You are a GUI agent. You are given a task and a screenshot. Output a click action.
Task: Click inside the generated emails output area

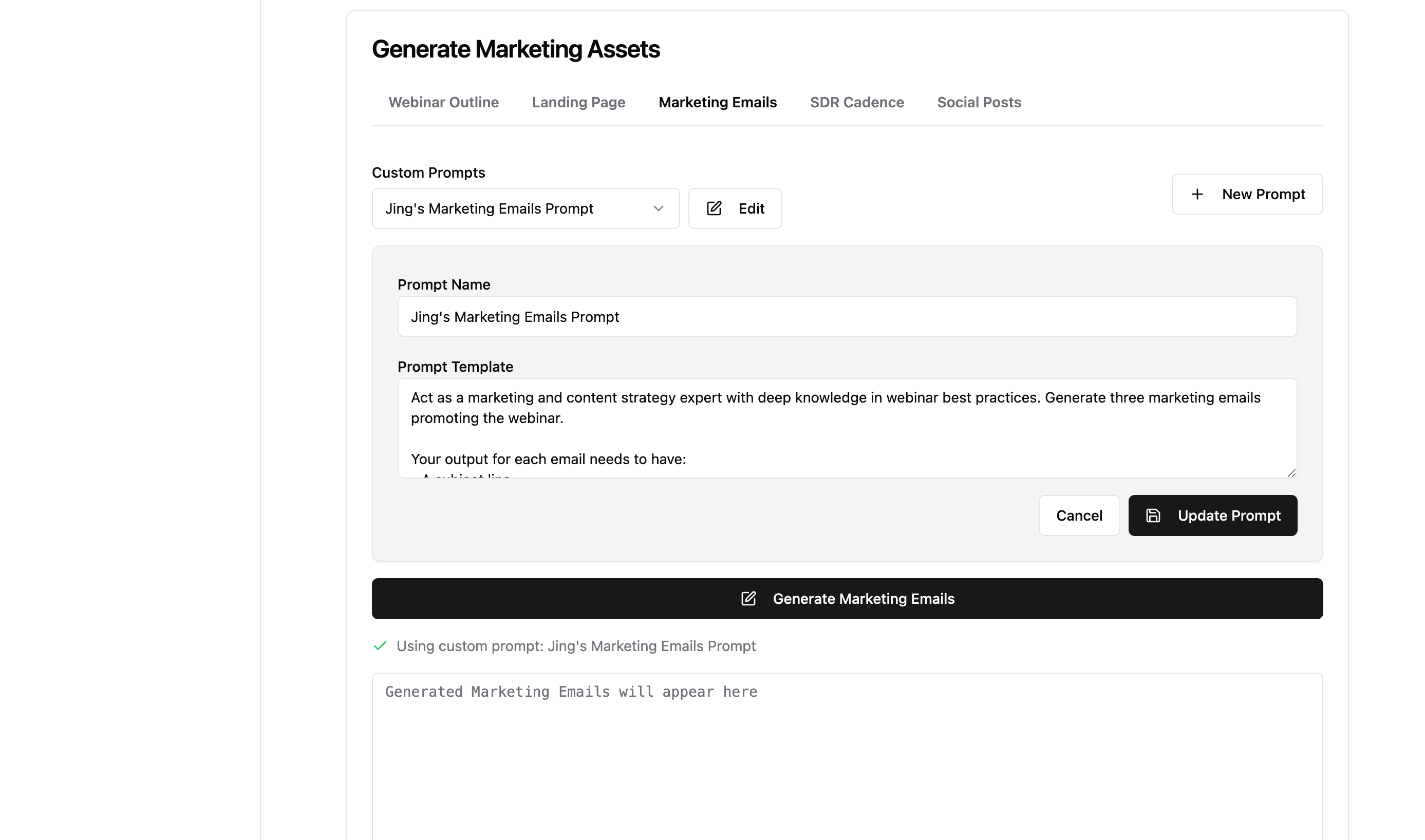tap(847, 756)
